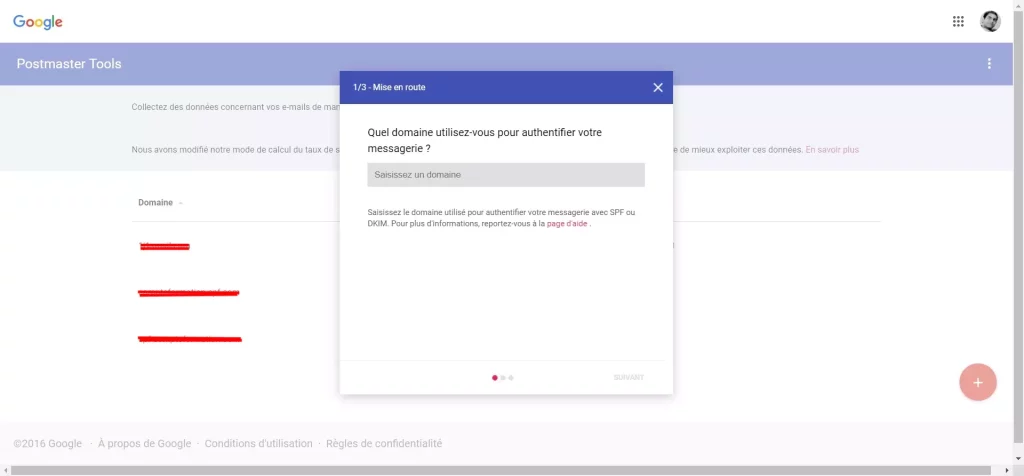Screen dimensions: 1024x476
Task: Open Conditions d'utilisation link
Action: click(x=259, y=443)
